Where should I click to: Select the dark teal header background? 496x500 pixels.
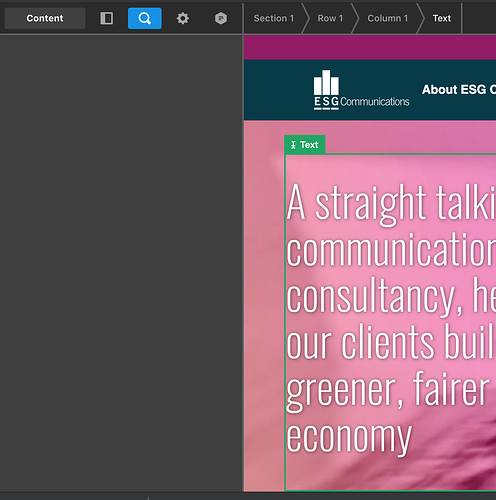coord(370,90)
